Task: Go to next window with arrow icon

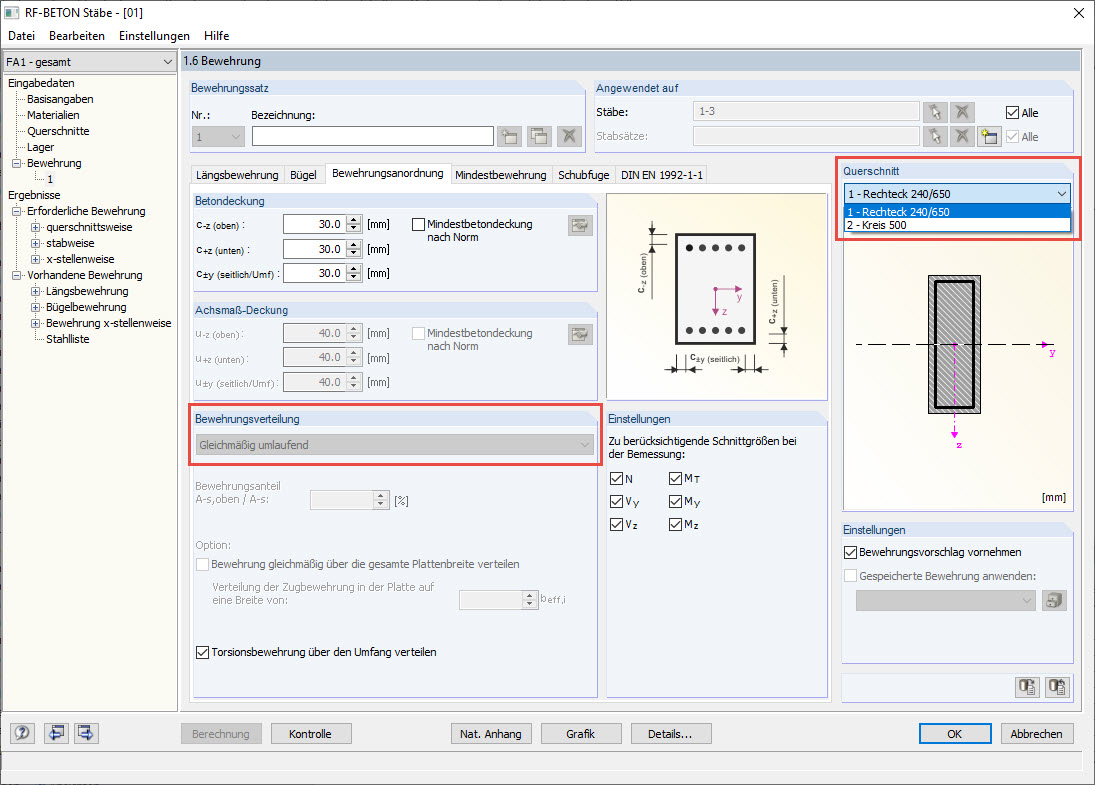Action: 86,733
